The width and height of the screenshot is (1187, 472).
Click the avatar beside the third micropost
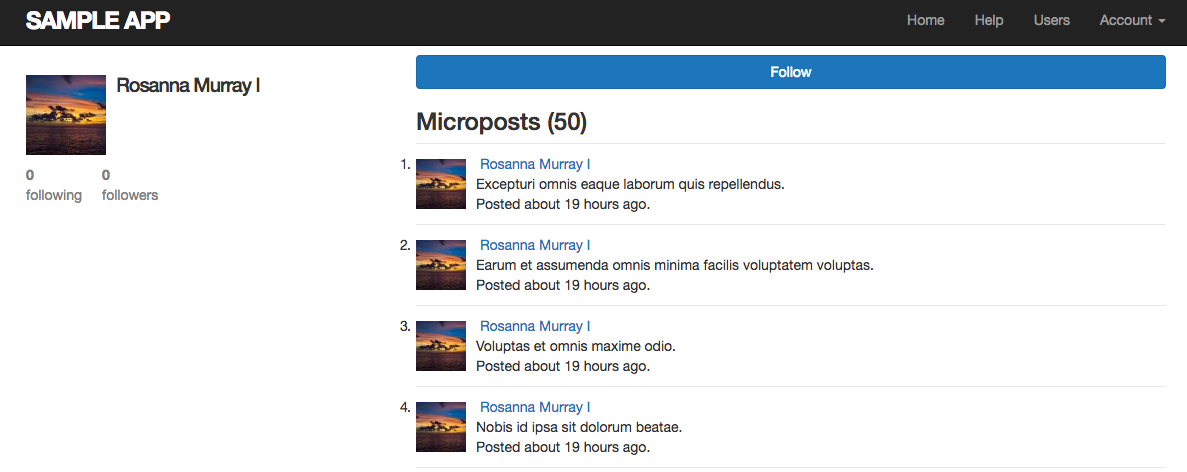click(x=441, y=346)
